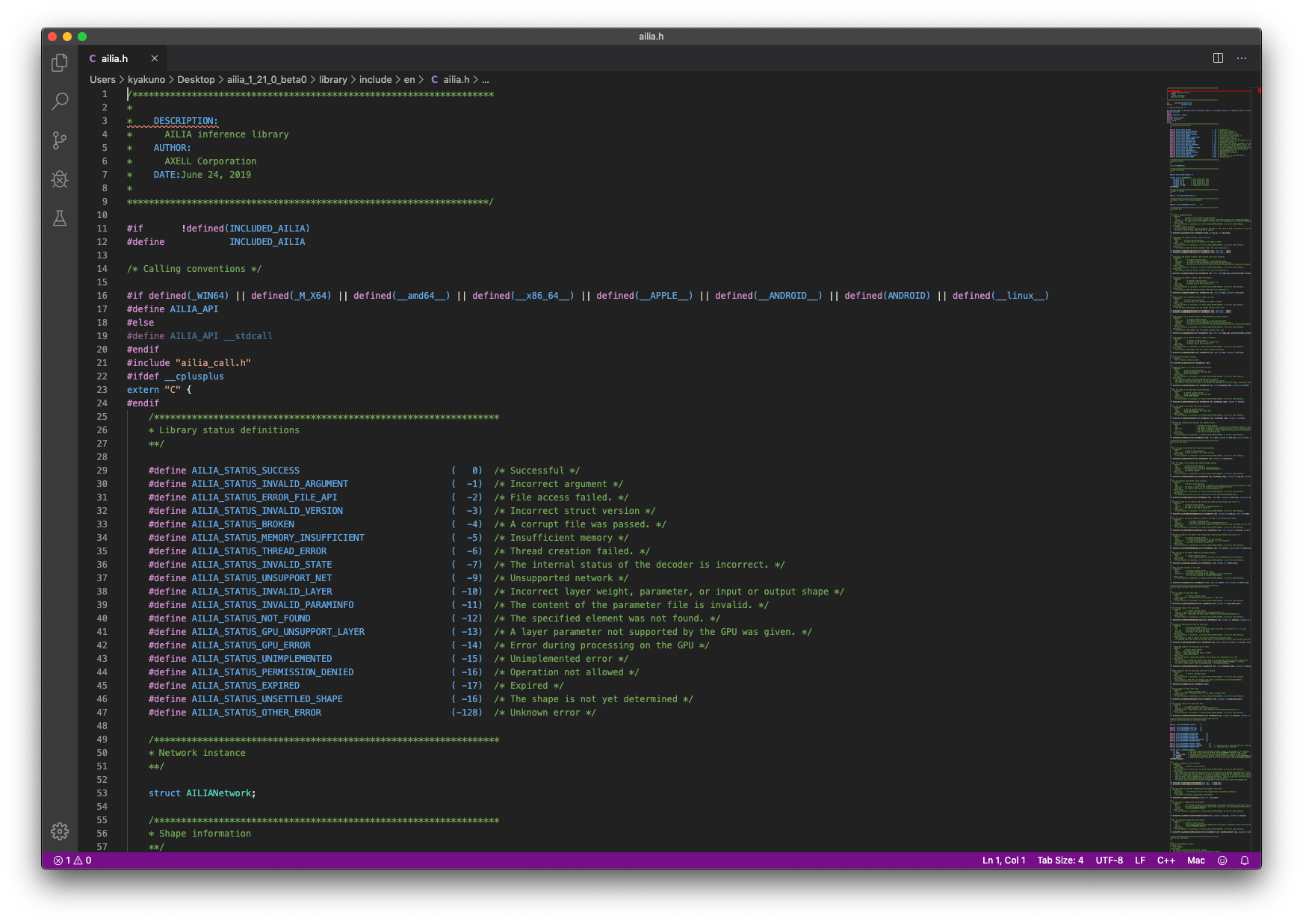Click AILIA_STATUS_MEMORY_INSUFFICIENT define
Screen dimensions: 1303x924
[278, 538]
